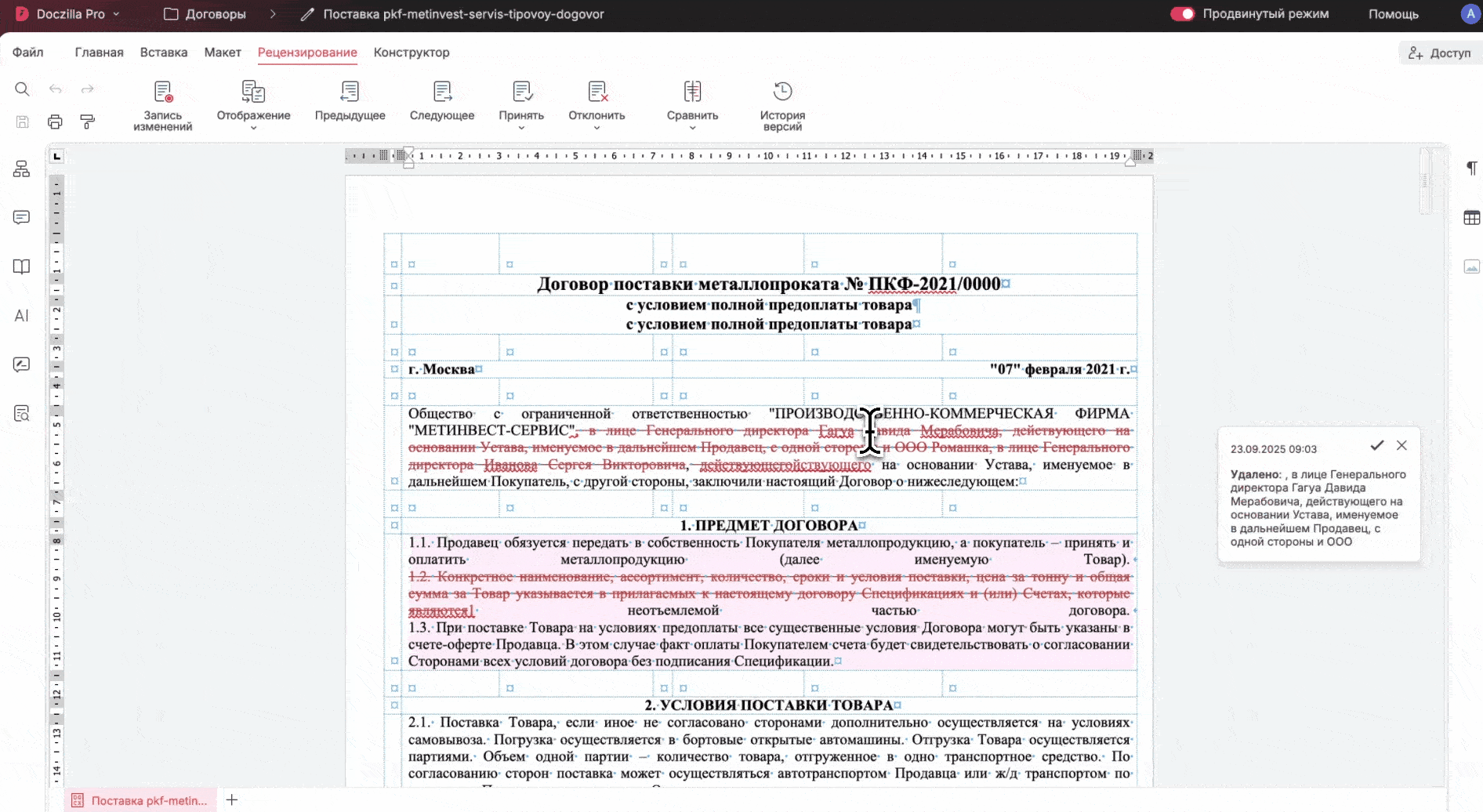
Task: Click the г. Москва text
Action: pos(441,369)
